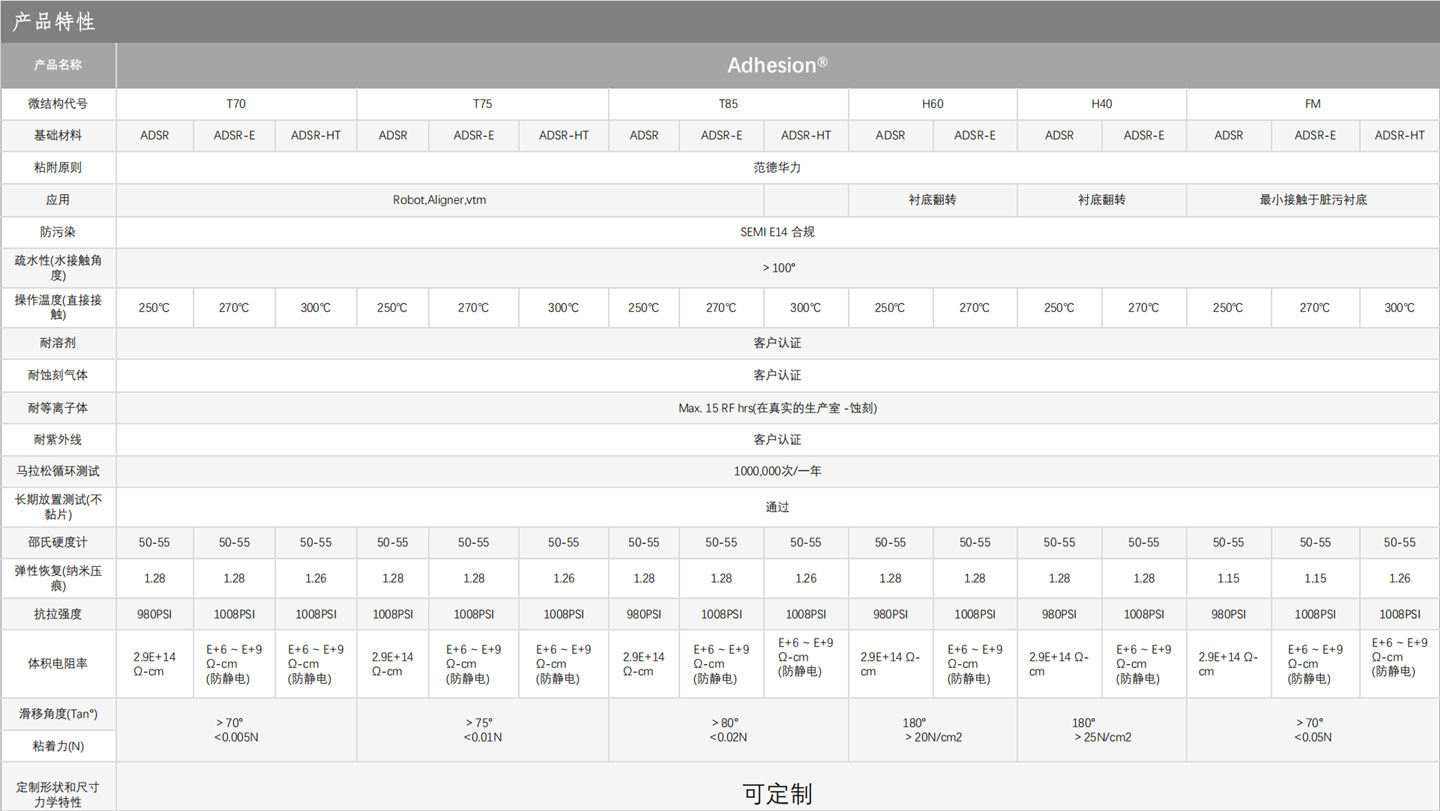
Task: Select the Adhesion® product name header
Action: point(777,66)
